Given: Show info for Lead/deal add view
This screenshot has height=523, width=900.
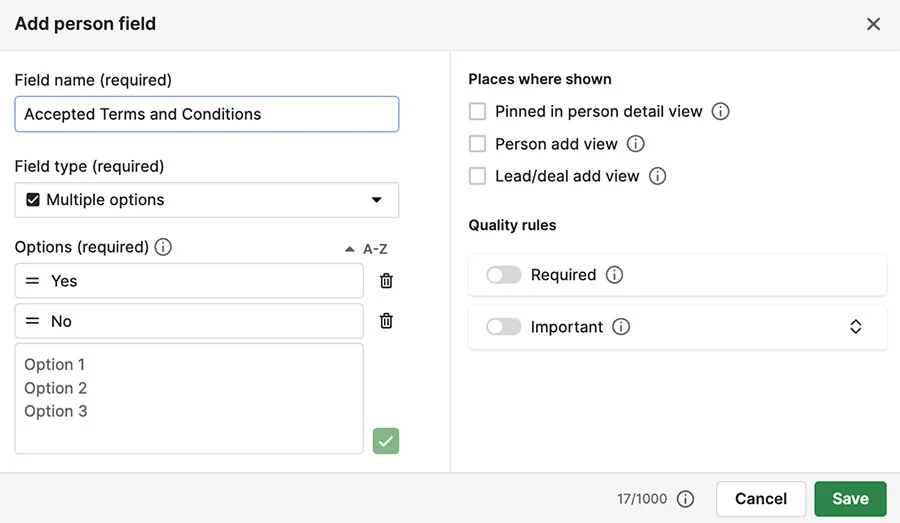Looking at the screenshot, I should (657, 176).
